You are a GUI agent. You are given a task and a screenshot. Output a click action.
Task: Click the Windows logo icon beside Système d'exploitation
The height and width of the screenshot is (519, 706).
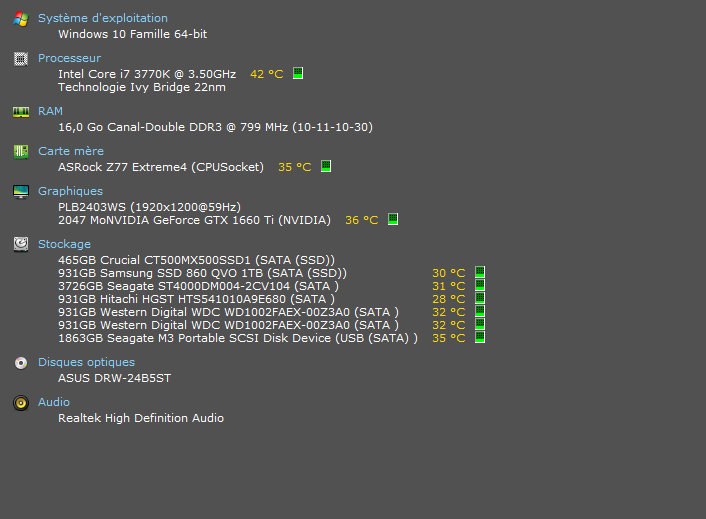pos(20,19)
